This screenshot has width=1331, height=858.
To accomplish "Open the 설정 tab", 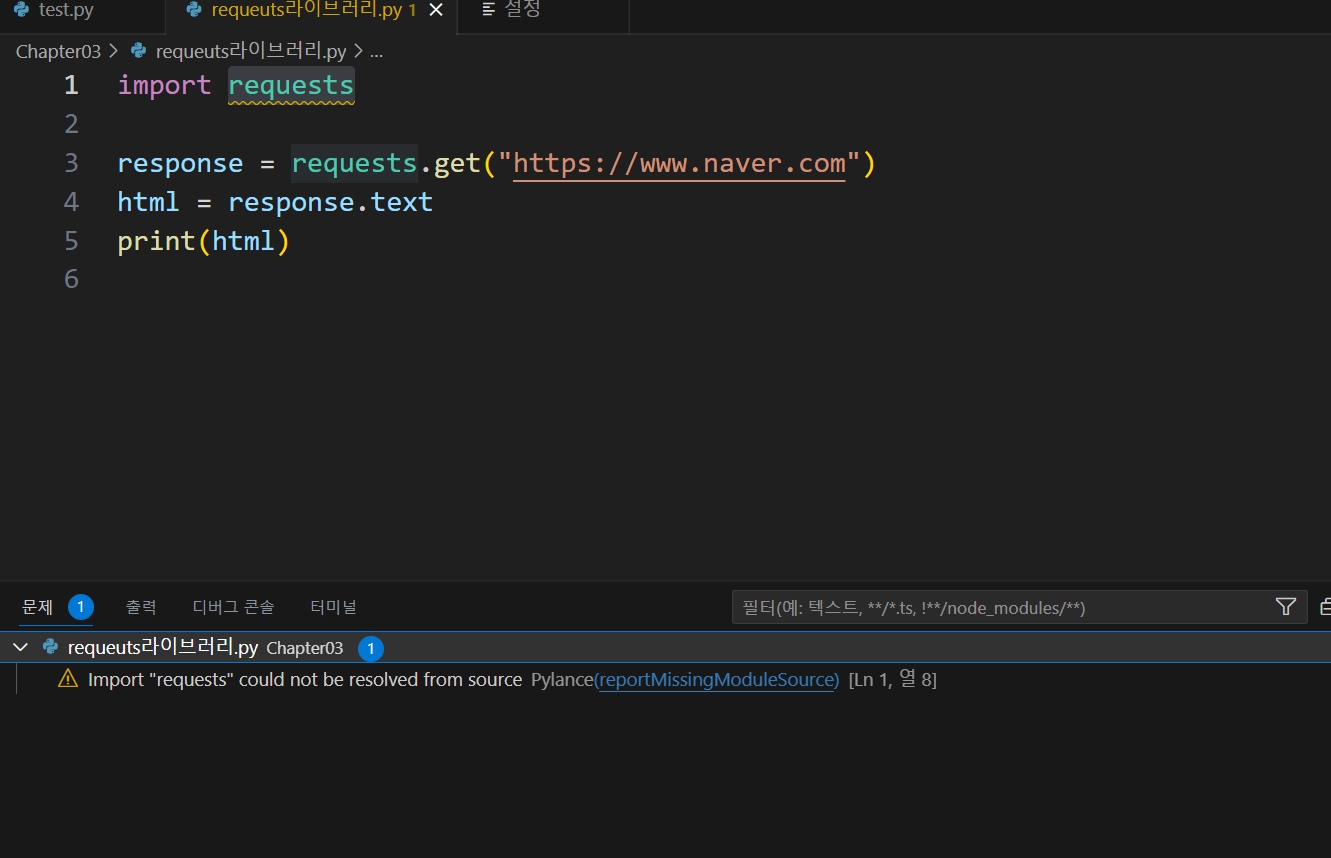I will coord(522,10).
